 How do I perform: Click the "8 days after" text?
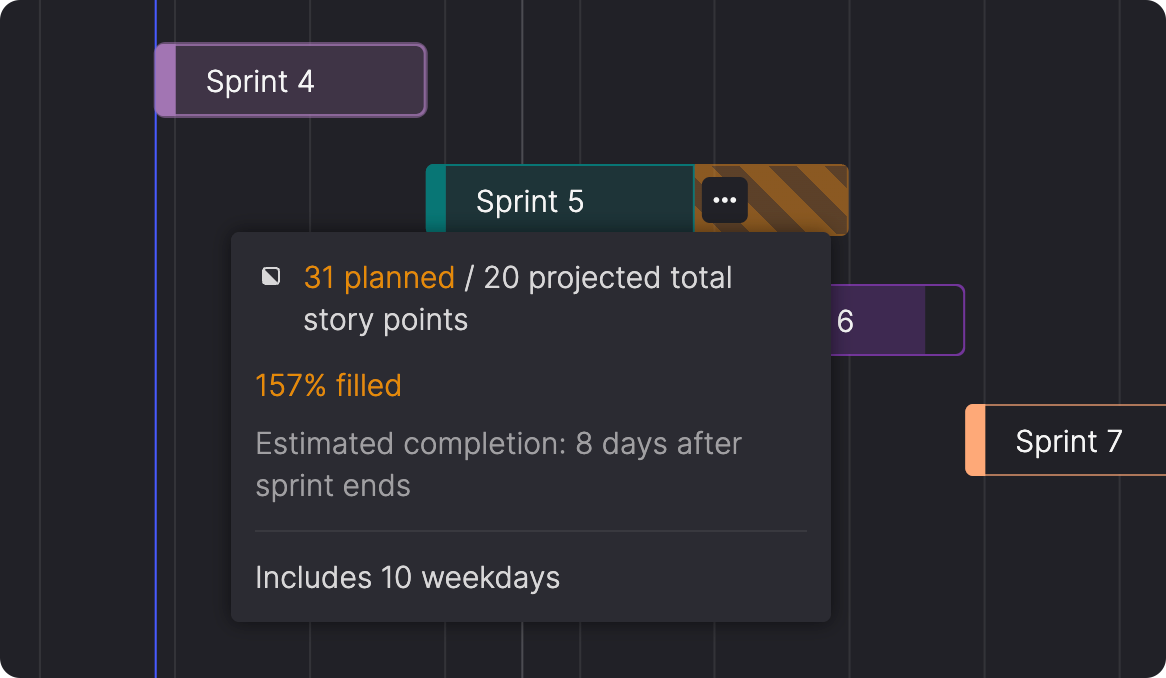coord(658,443)
